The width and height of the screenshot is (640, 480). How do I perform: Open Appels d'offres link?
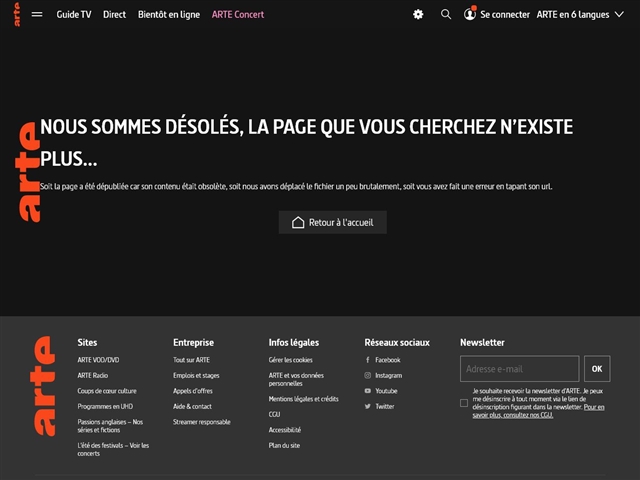coord(193,391)
